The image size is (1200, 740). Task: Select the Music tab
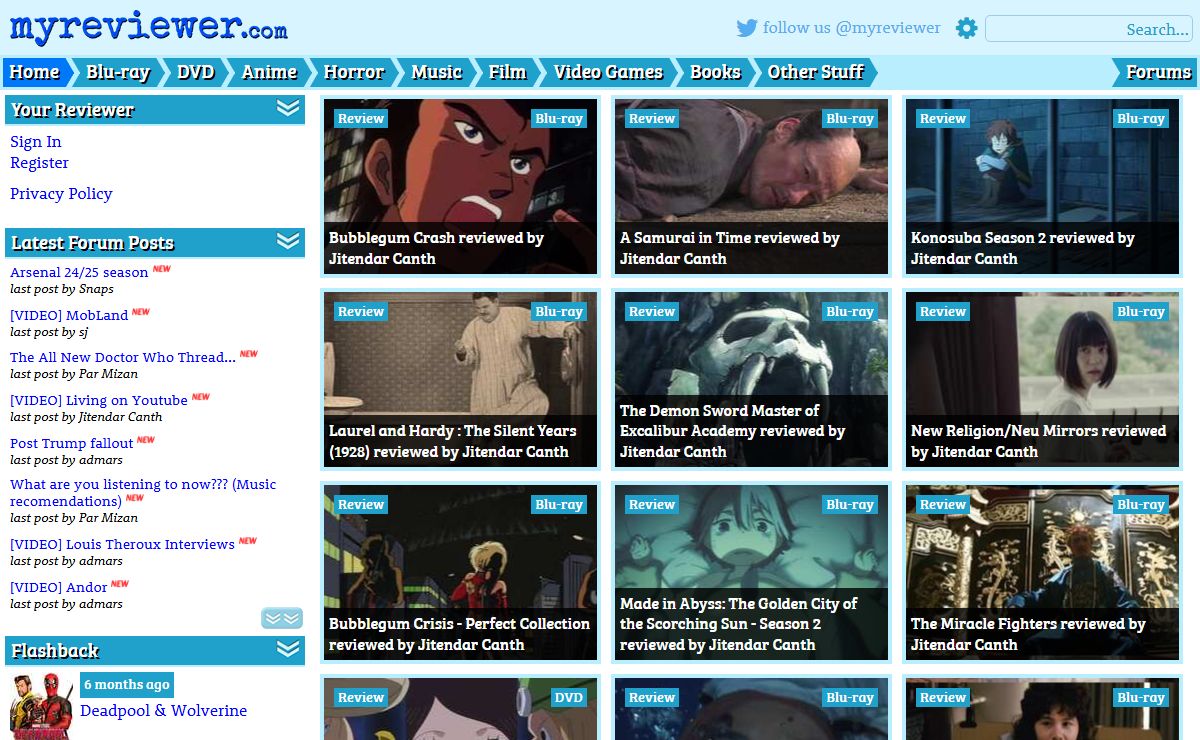(437, 72)
